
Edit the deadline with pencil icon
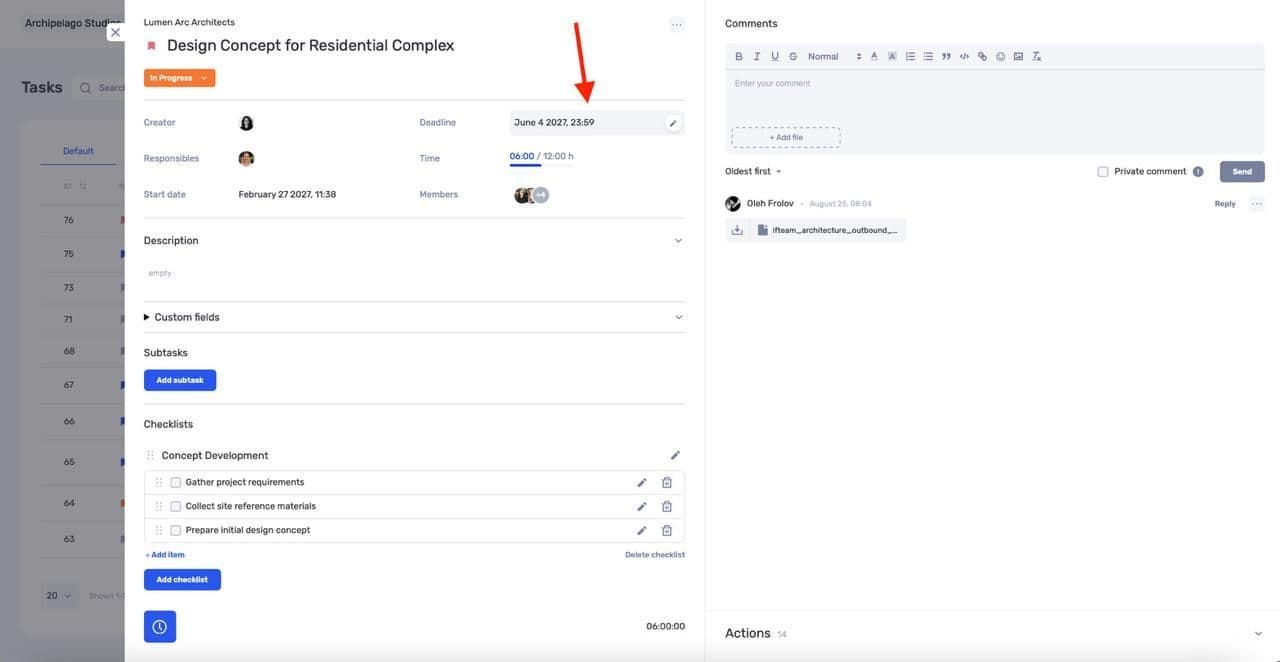point(673,123)
